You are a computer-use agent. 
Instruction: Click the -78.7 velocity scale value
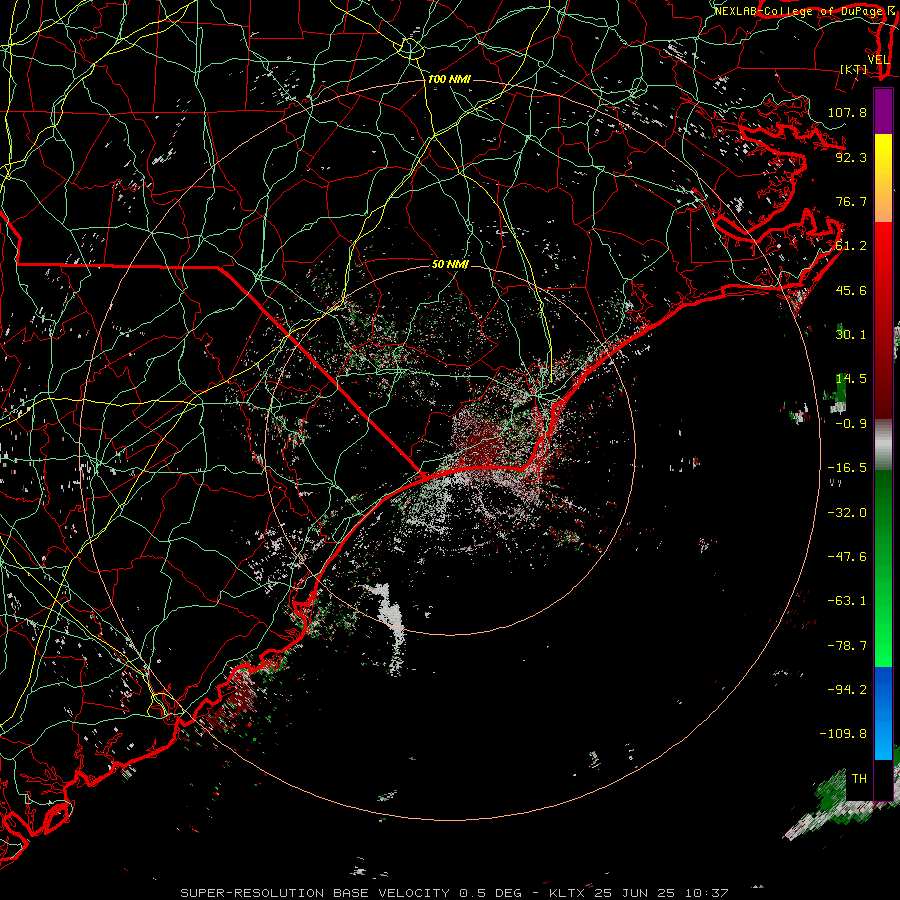[x=847, y=646]
